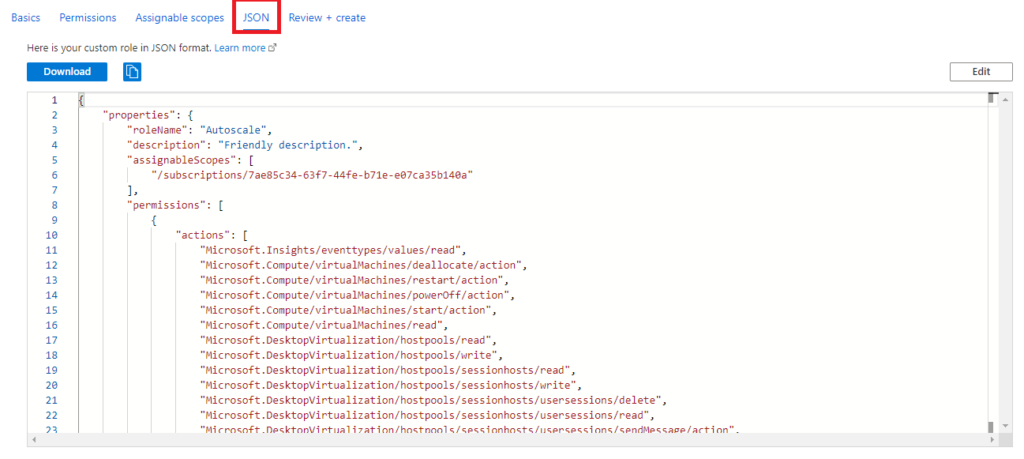Click the "Friendly description." value
Image resolution: width=1024 pixels, height=459 pixels.
288,145
